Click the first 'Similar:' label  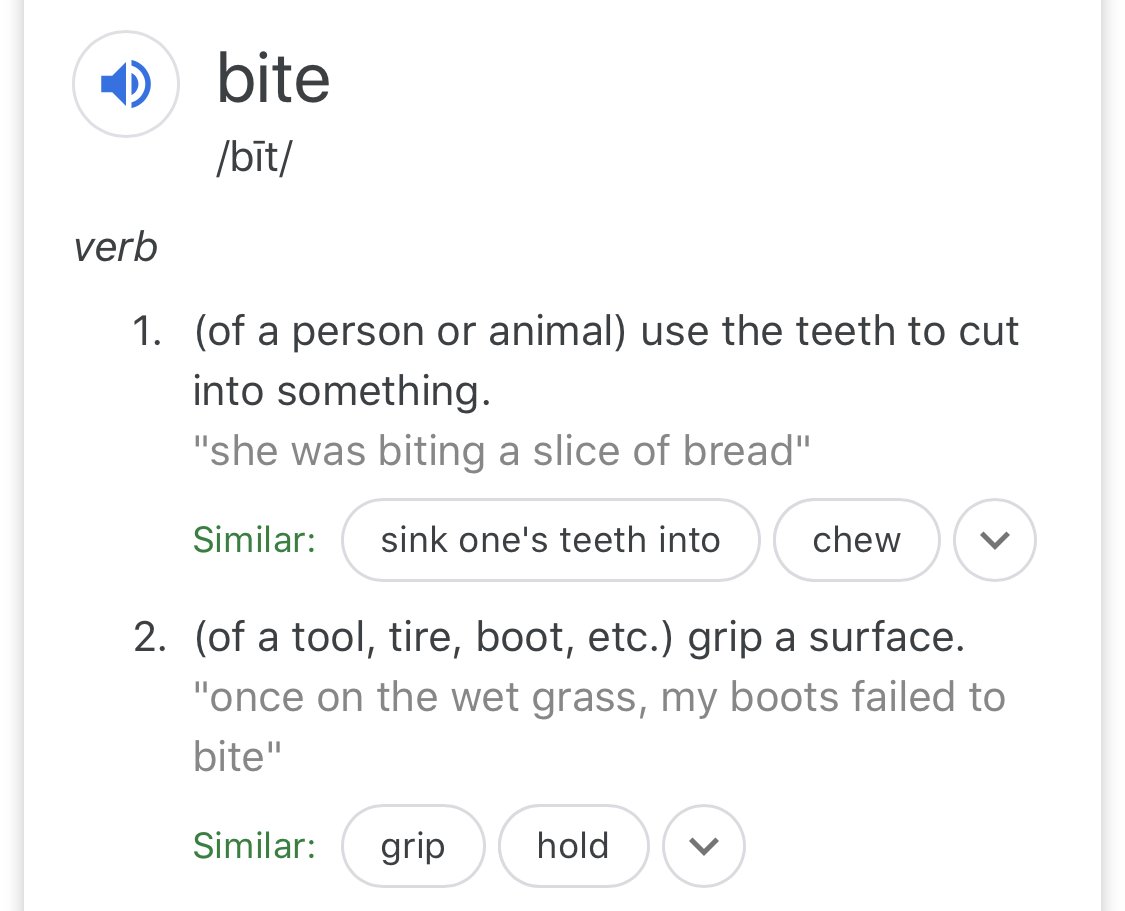coord(255,539)
